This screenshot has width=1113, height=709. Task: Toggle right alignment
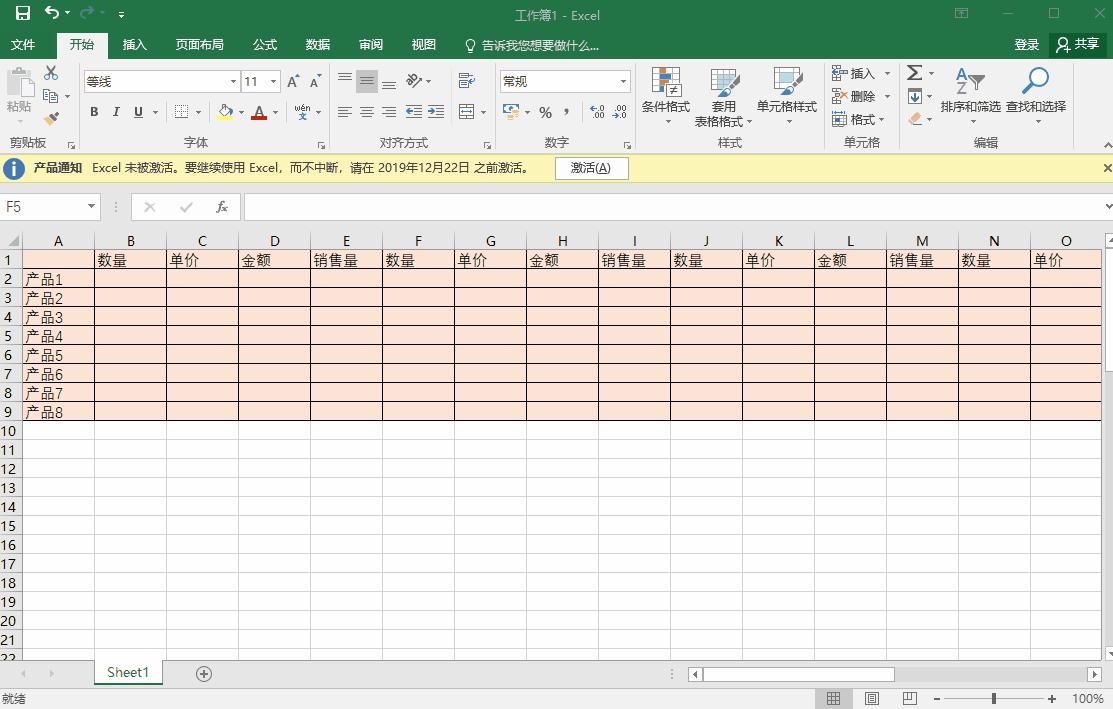tap(388, 111)
